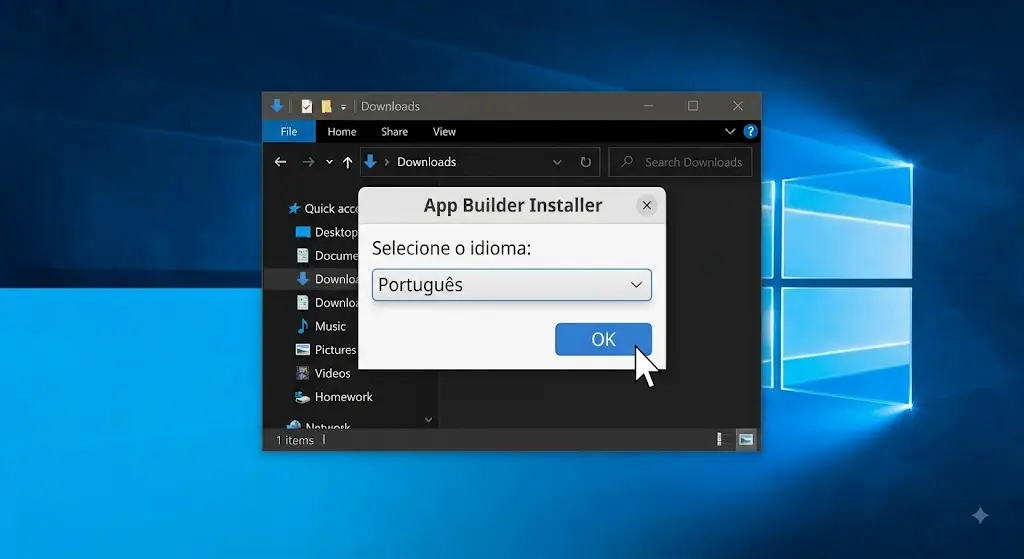The height and width of the screenshot is (559, 1024).
Task: Go up one folder level
Action: coord(347,162)
